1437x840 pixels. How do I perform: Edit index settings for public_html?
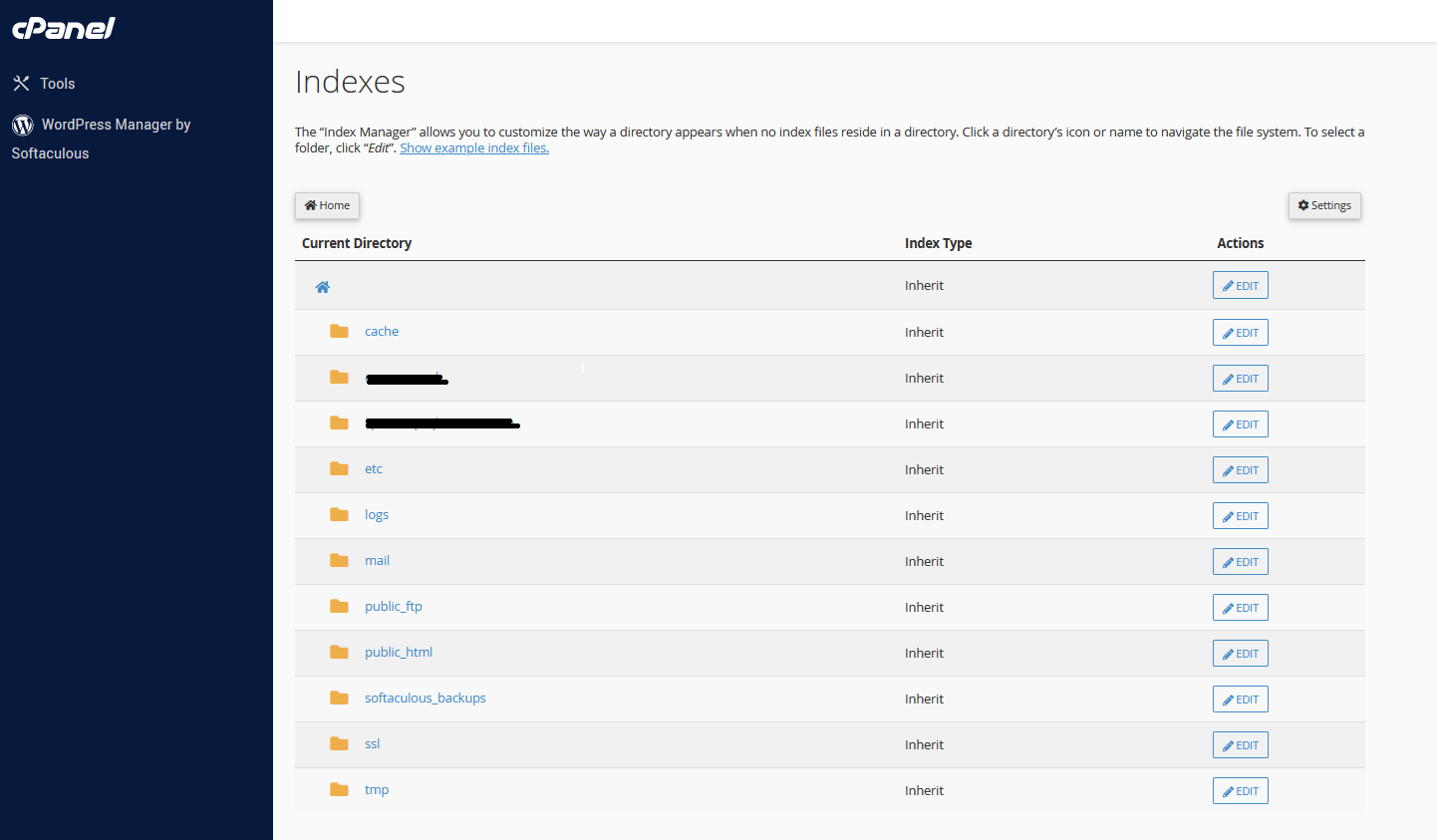[x=1240, y=653]
